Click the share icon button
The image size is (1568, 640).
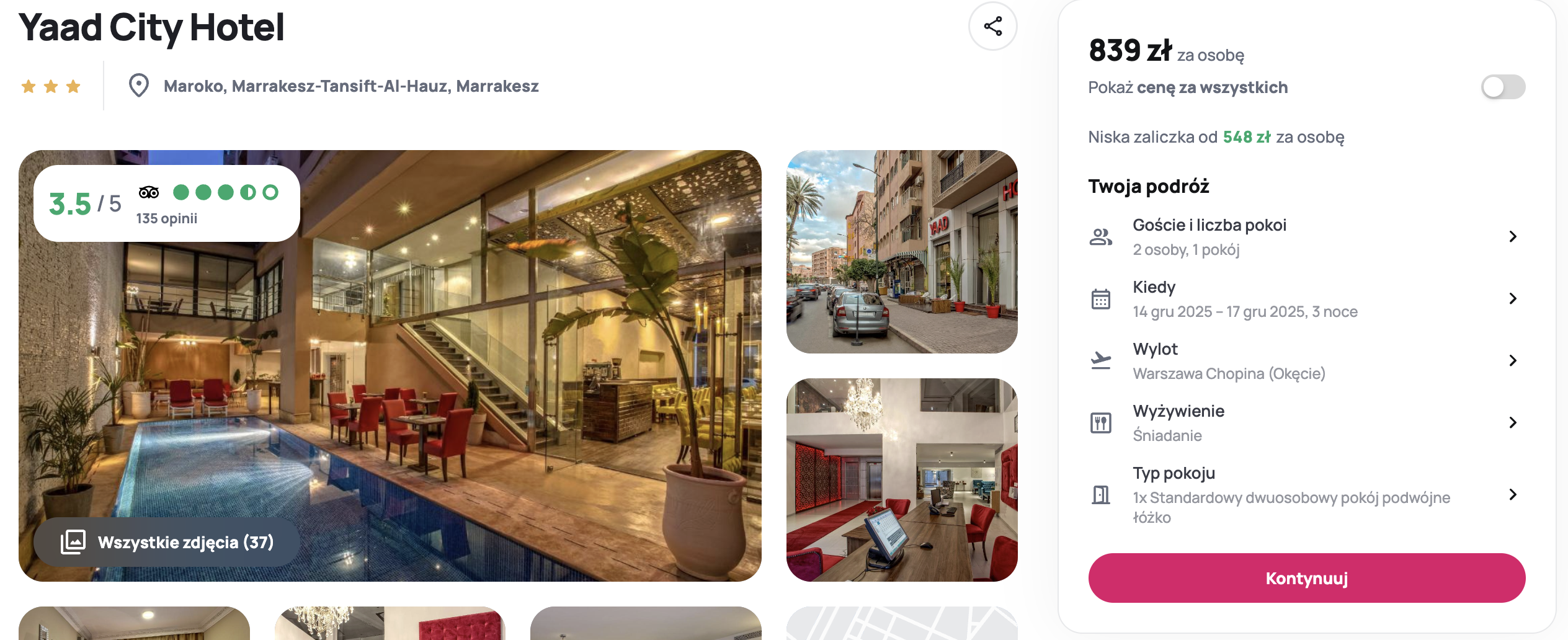point(992,26)
